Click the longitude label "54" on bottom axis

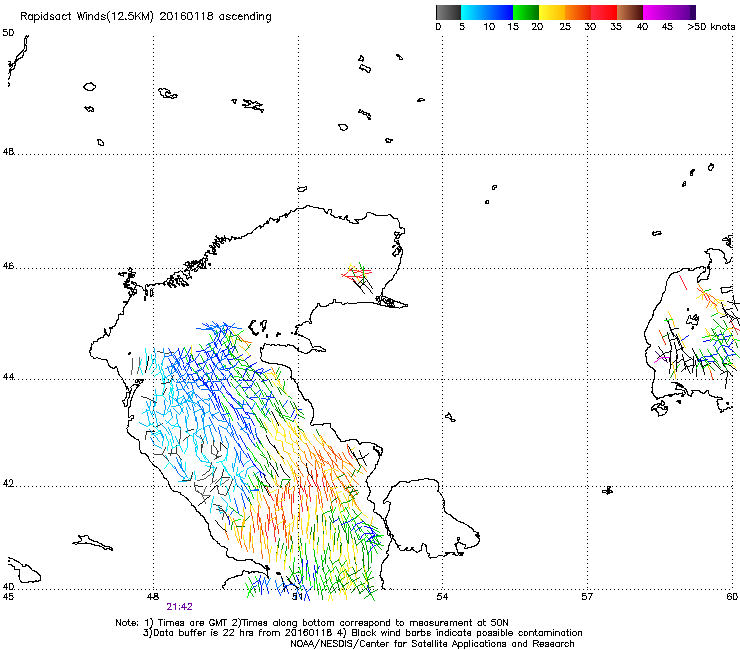point(442,597)
